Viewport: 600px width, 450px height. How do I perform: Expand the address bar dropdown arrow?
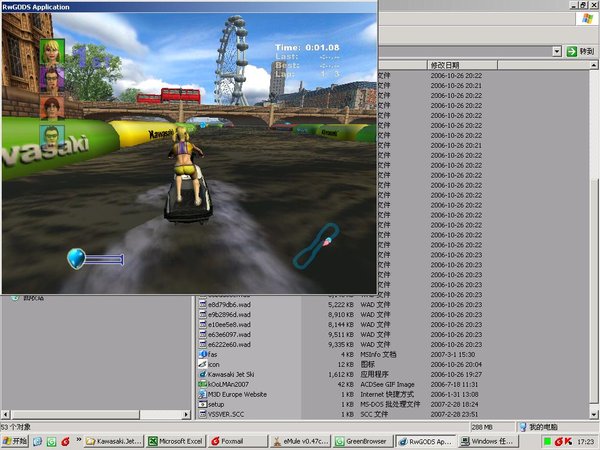pyautogui.click(x=555, y=51)
